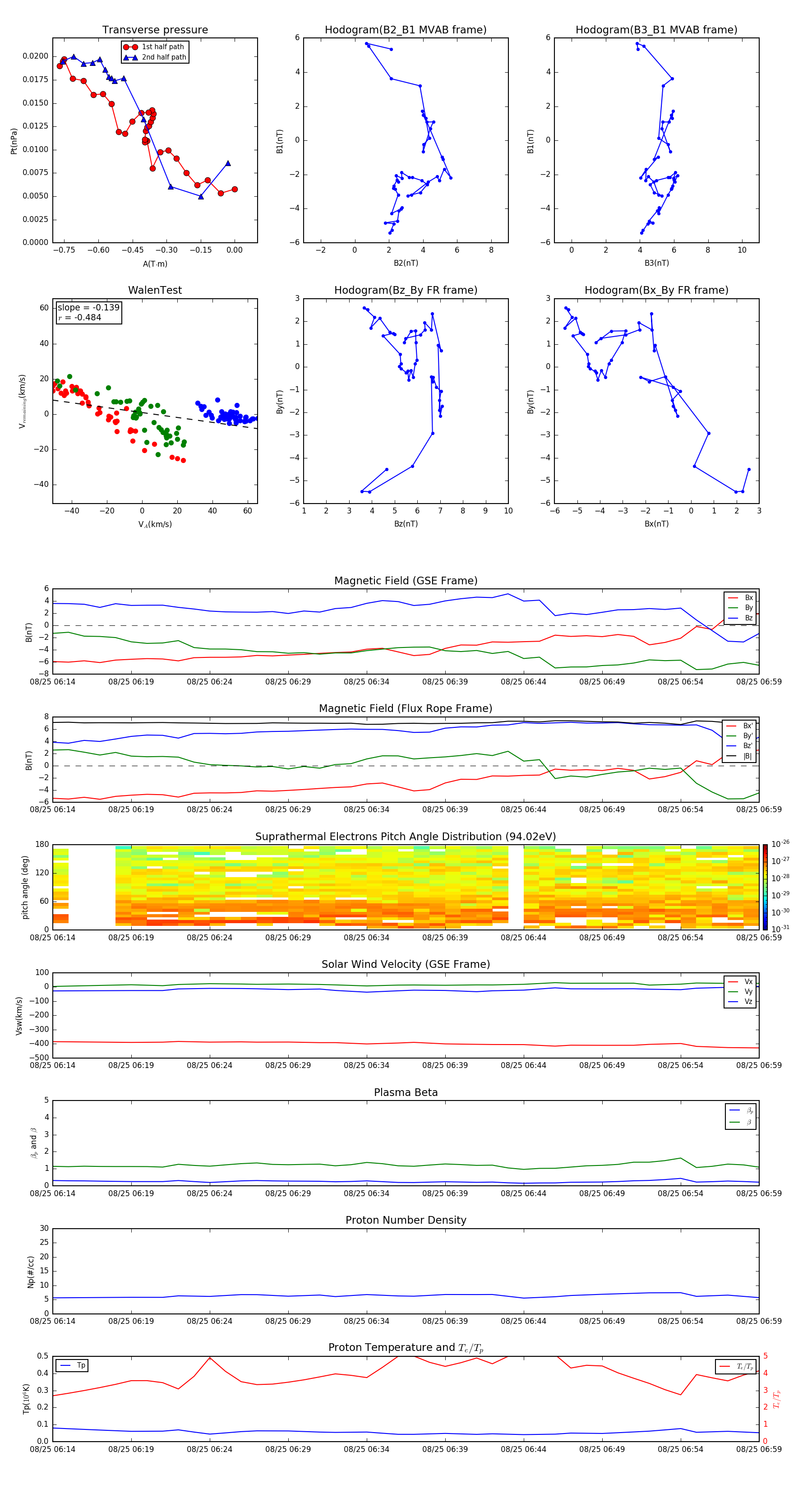Click the 'Bx(nT)' x-axis label
Image resolution: width=812 pixels, height=1489 pixels.
656,524
